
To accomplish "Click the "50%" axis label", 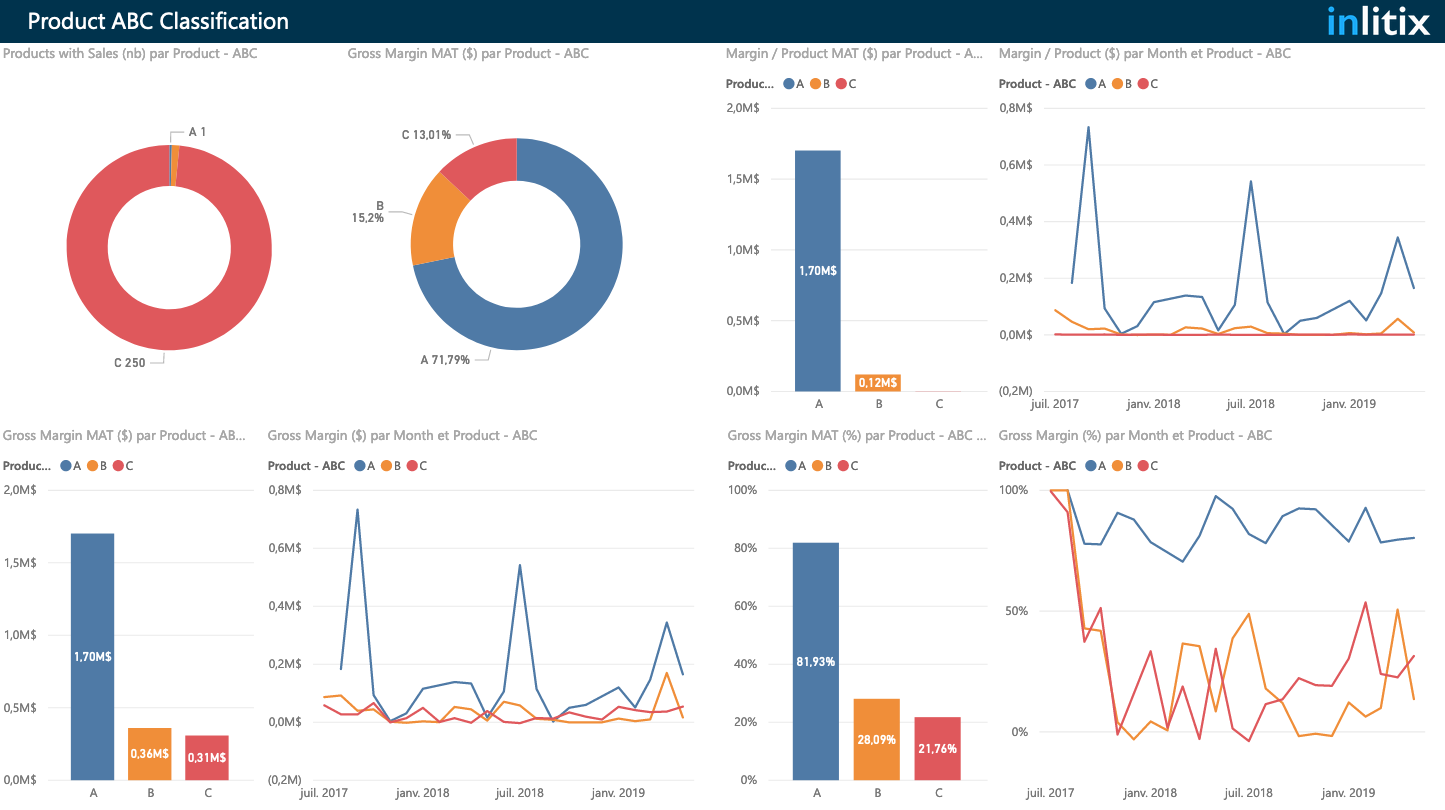I will click(1015, 611).
